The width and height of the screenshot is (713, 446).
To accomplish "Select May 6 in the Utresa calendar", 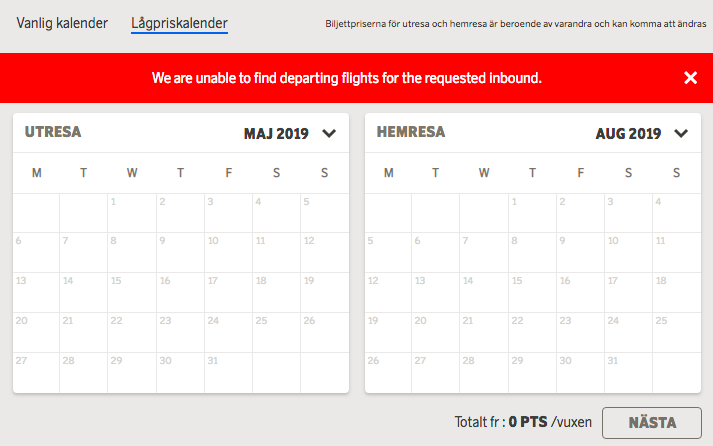I will coord(36,253).
